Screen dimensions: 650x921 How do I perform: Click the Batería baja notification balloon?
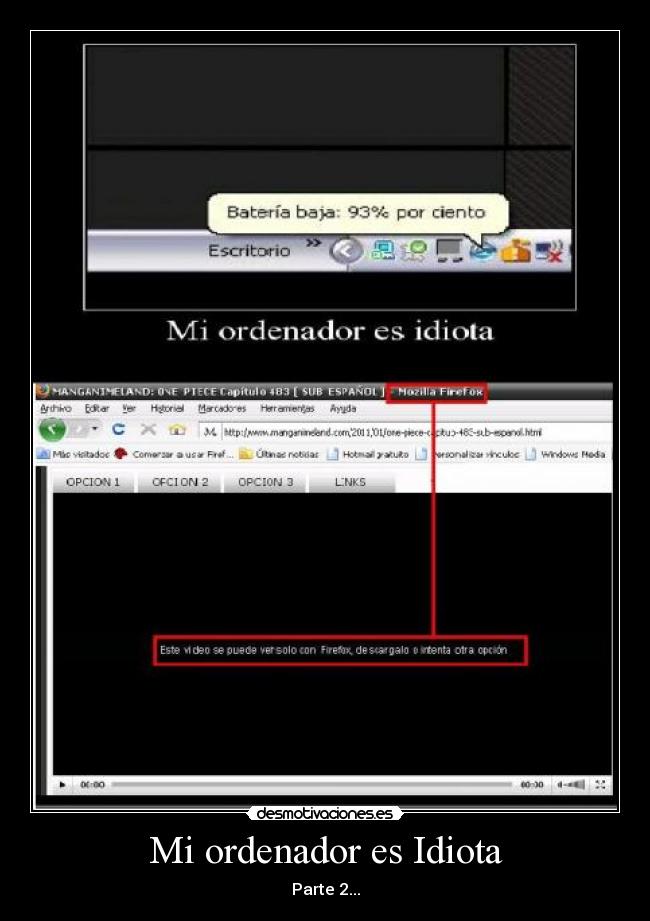(358, 213)
